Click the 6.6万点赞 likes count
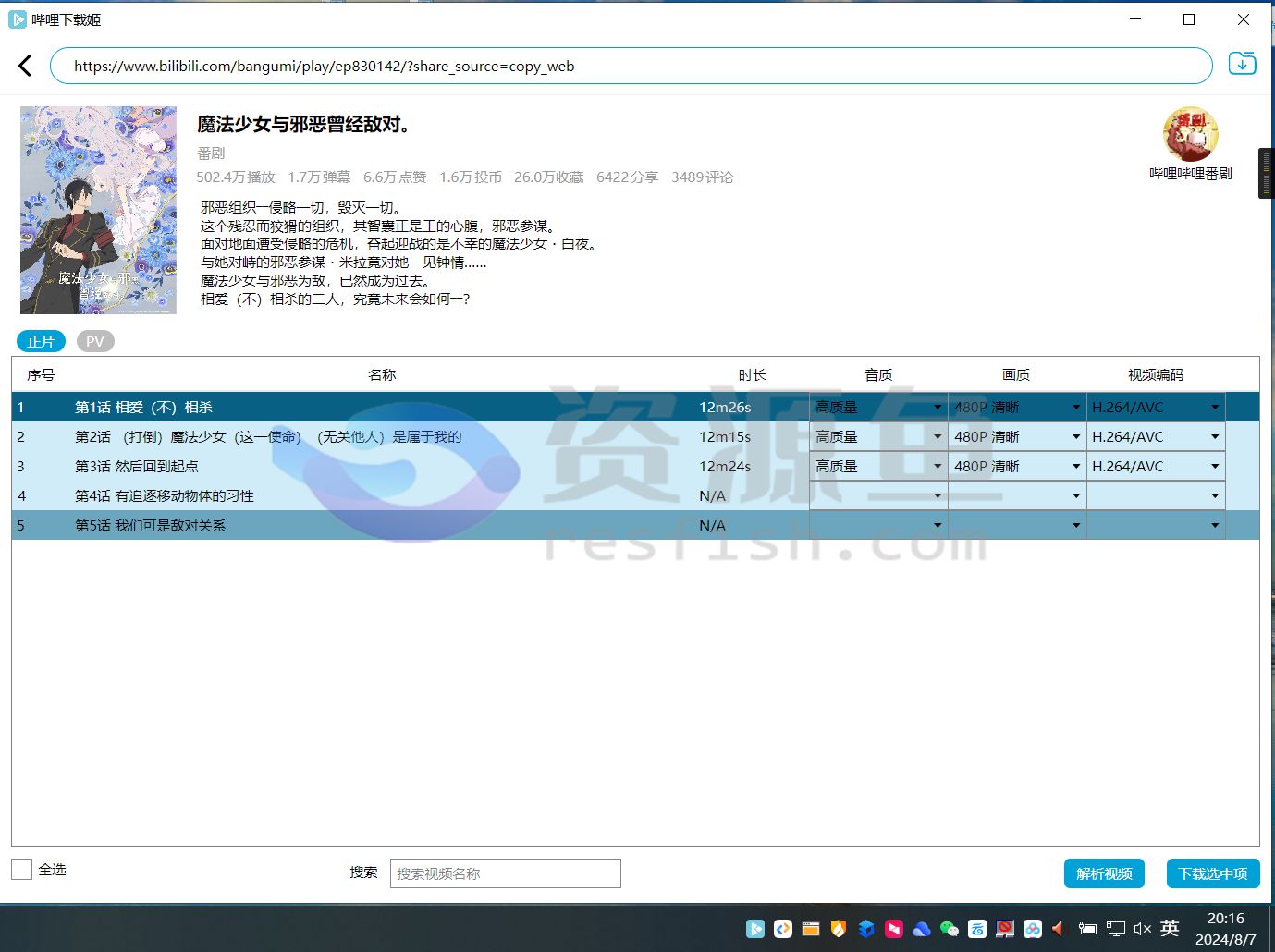This screenshot has width=1275, height=952. pos(395,177)
